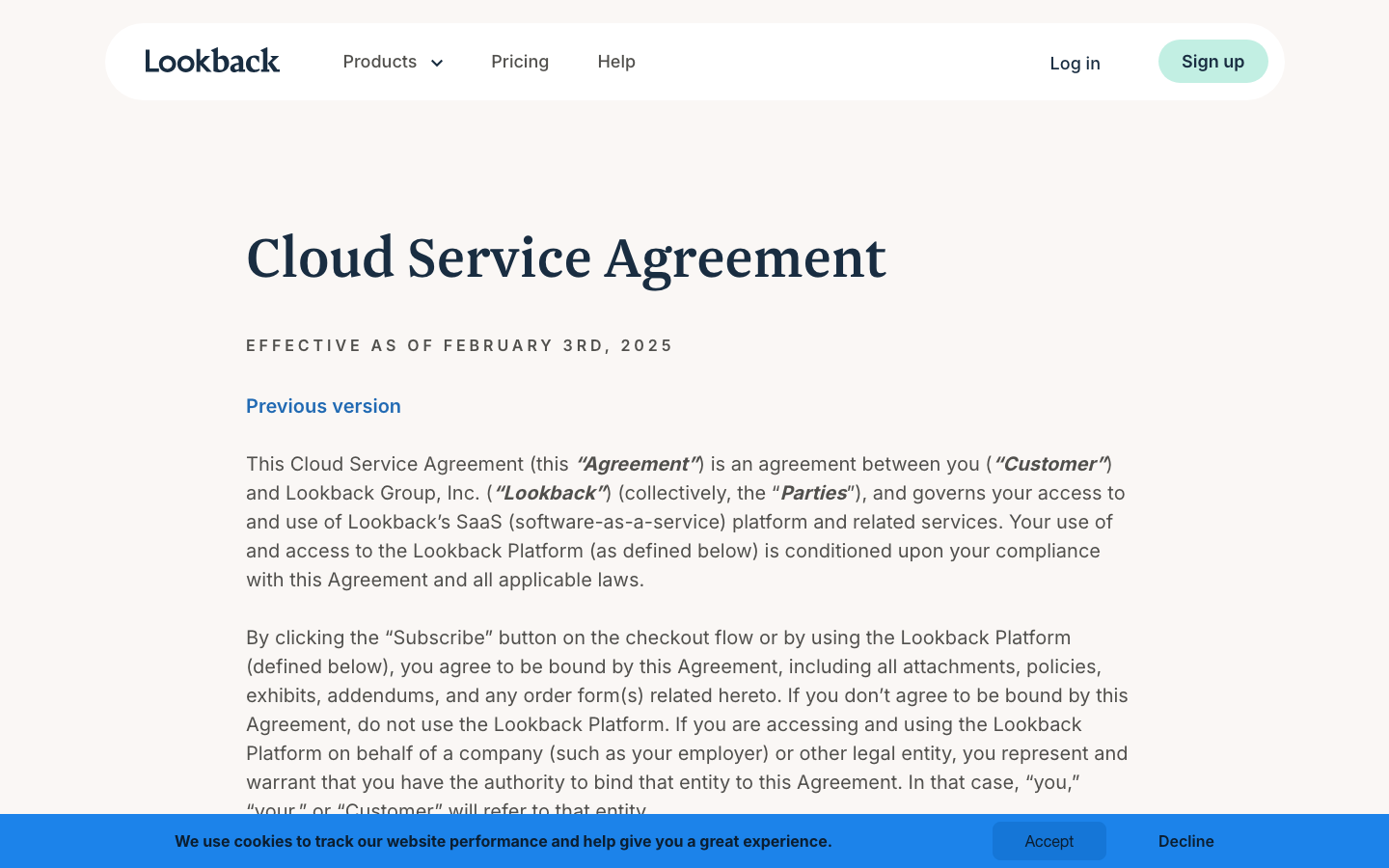Click the bold italic “Agreement” term
Screen dimensions: 1389x868
click(637, 464)
